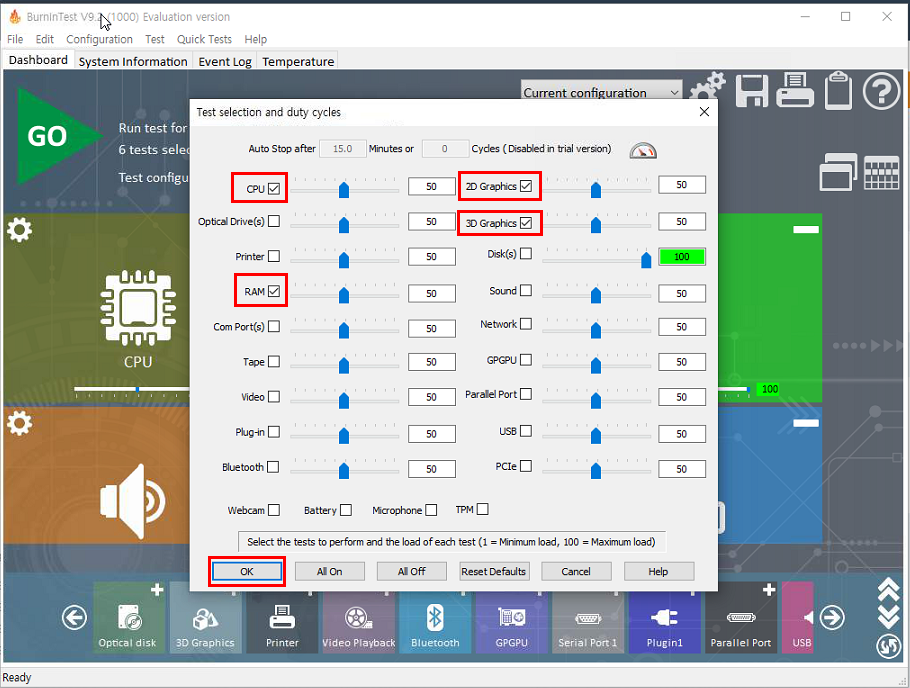Click the Auto Stop minutes field
Screen dimensions: 910x688
coord(342,149)
